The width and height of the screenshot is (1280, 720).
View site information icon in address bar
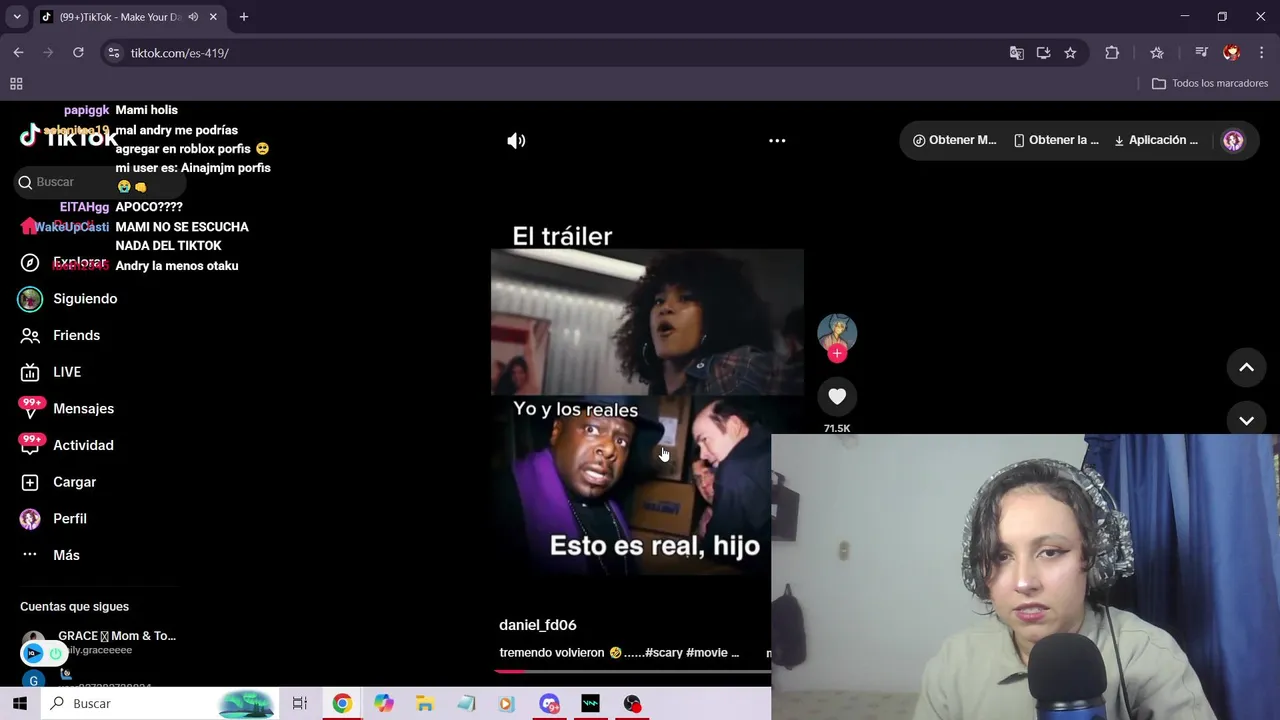pos(114,53)
